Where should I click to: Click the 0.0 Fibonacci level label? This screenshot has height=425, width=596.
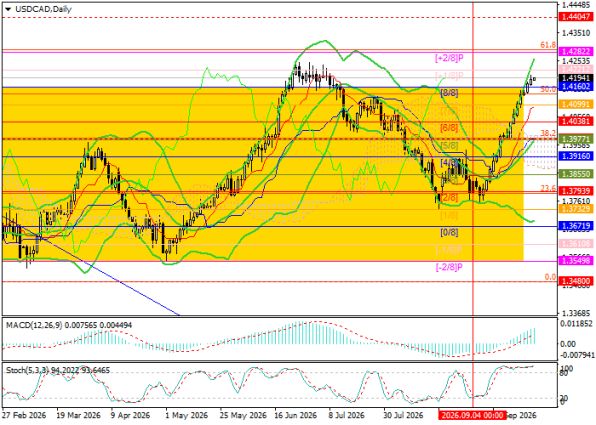click(550, 277)
